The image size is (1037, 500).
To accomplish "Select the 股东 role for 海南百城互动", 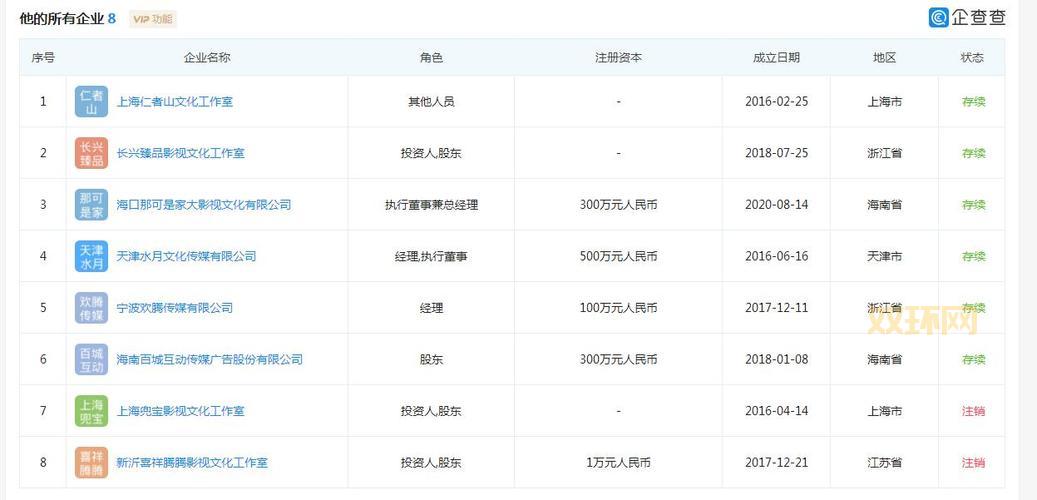I will [x=431, y=360].
